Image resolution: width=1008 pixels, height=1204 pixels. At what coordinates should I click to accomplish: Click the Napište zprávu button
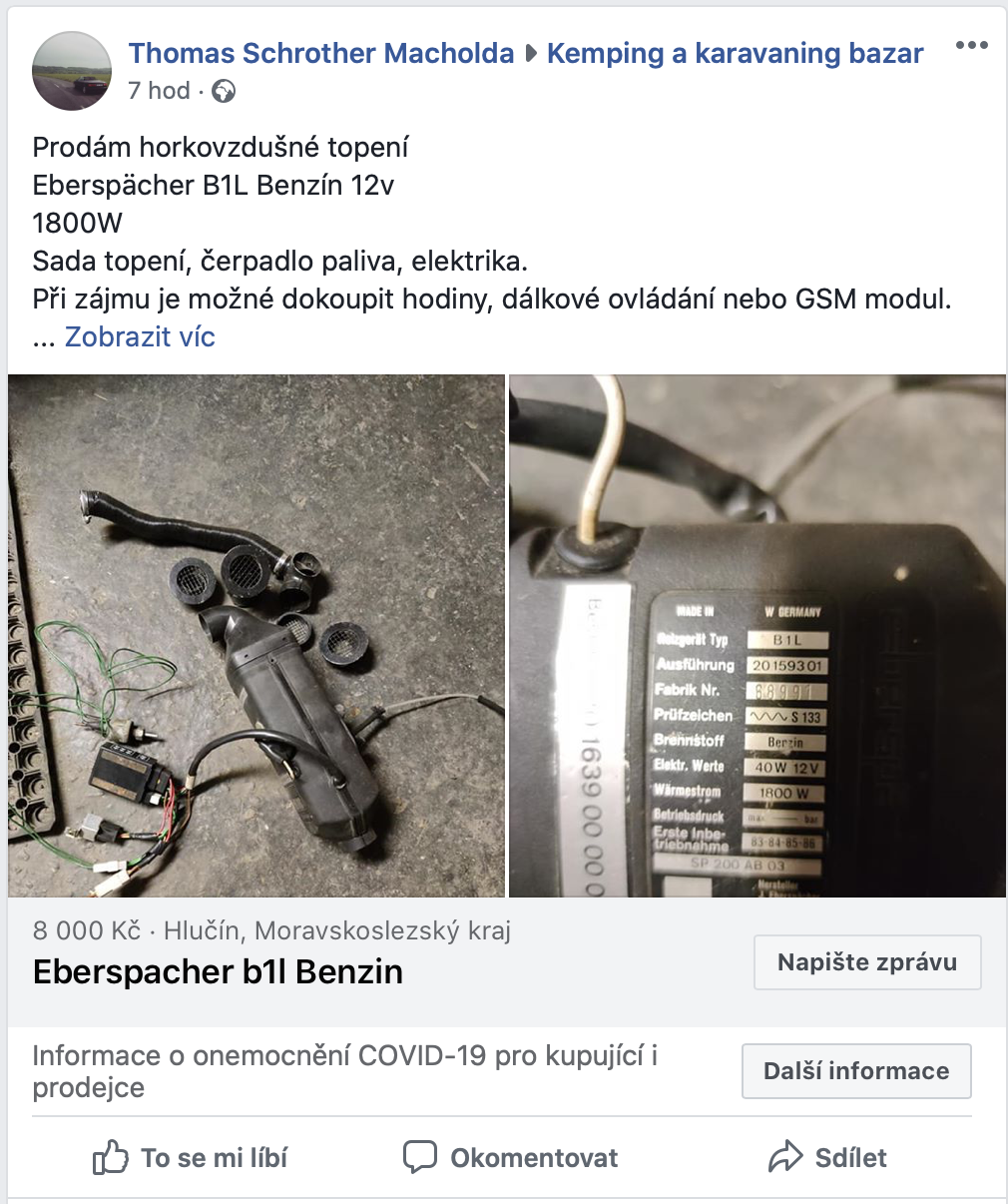click(x=867, y=962)
